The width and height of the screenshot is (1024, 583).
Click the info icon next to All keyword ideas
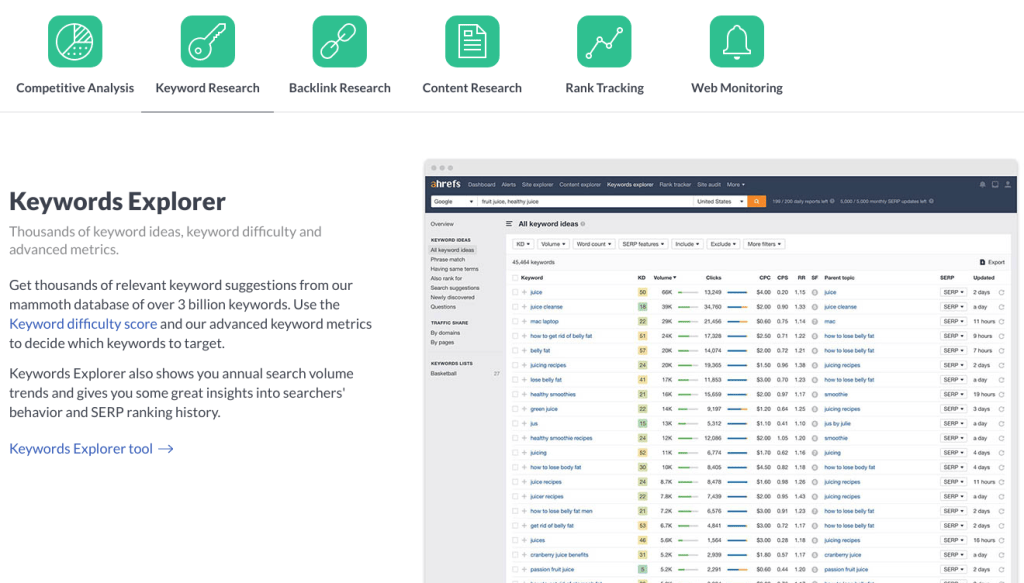[x=583, y=224]
